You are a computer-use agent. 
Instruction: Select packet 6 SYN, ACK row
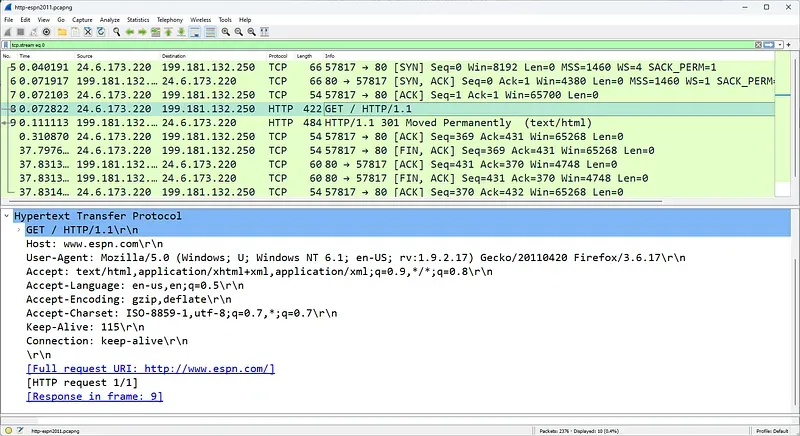pos(388,81)
